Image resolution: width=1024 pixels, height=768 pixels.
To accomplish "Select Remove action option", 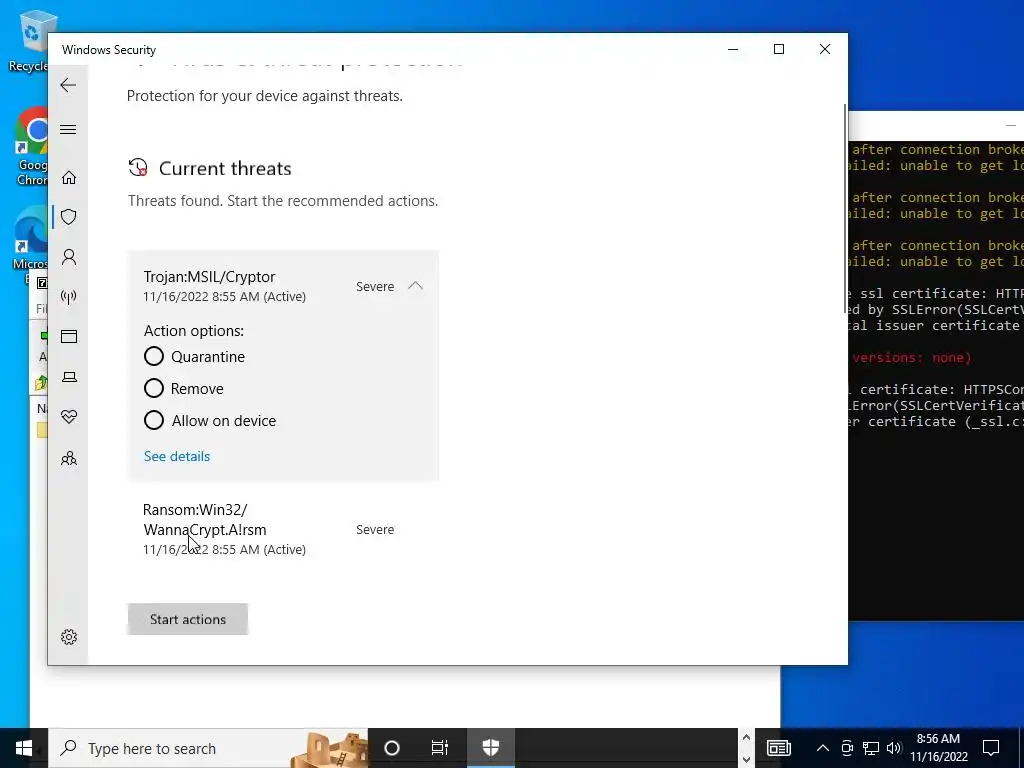I will [153, 389].
